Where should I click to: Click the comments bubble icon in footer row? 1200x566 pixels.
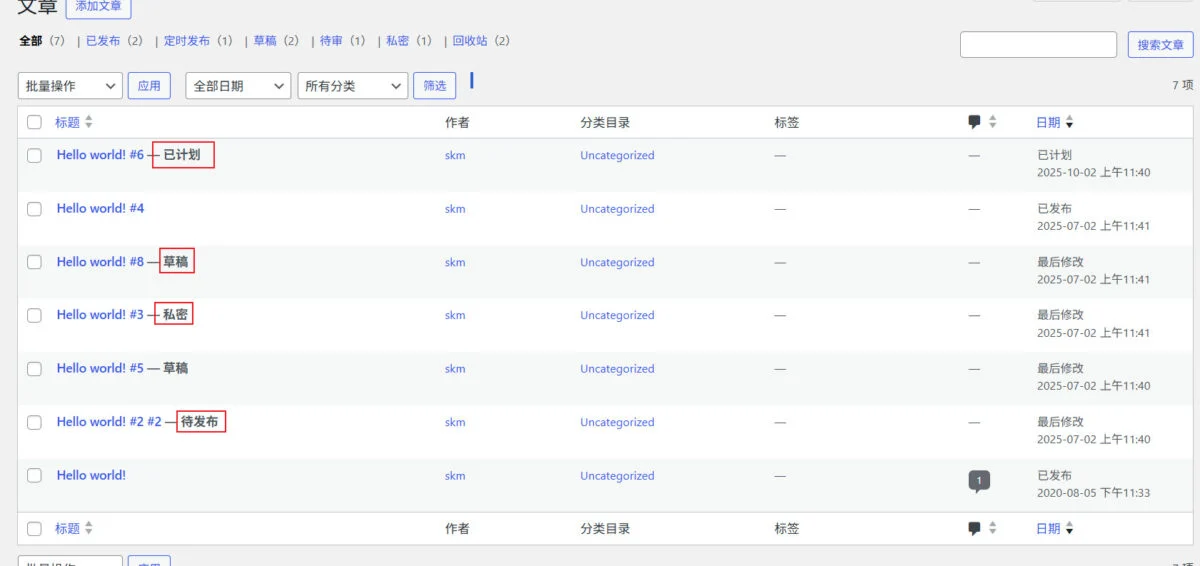pos(974,529)
